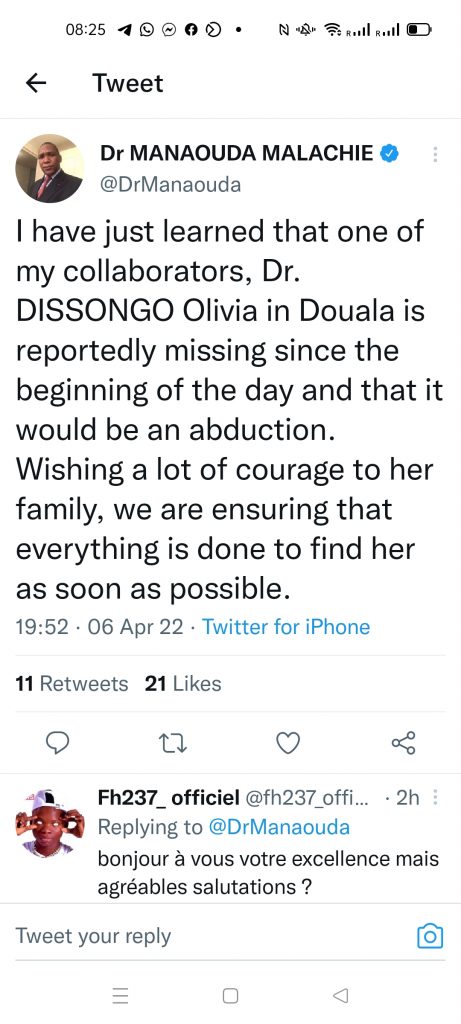
Task: Open camera icon in the reply bar
Action: point(430,936)
